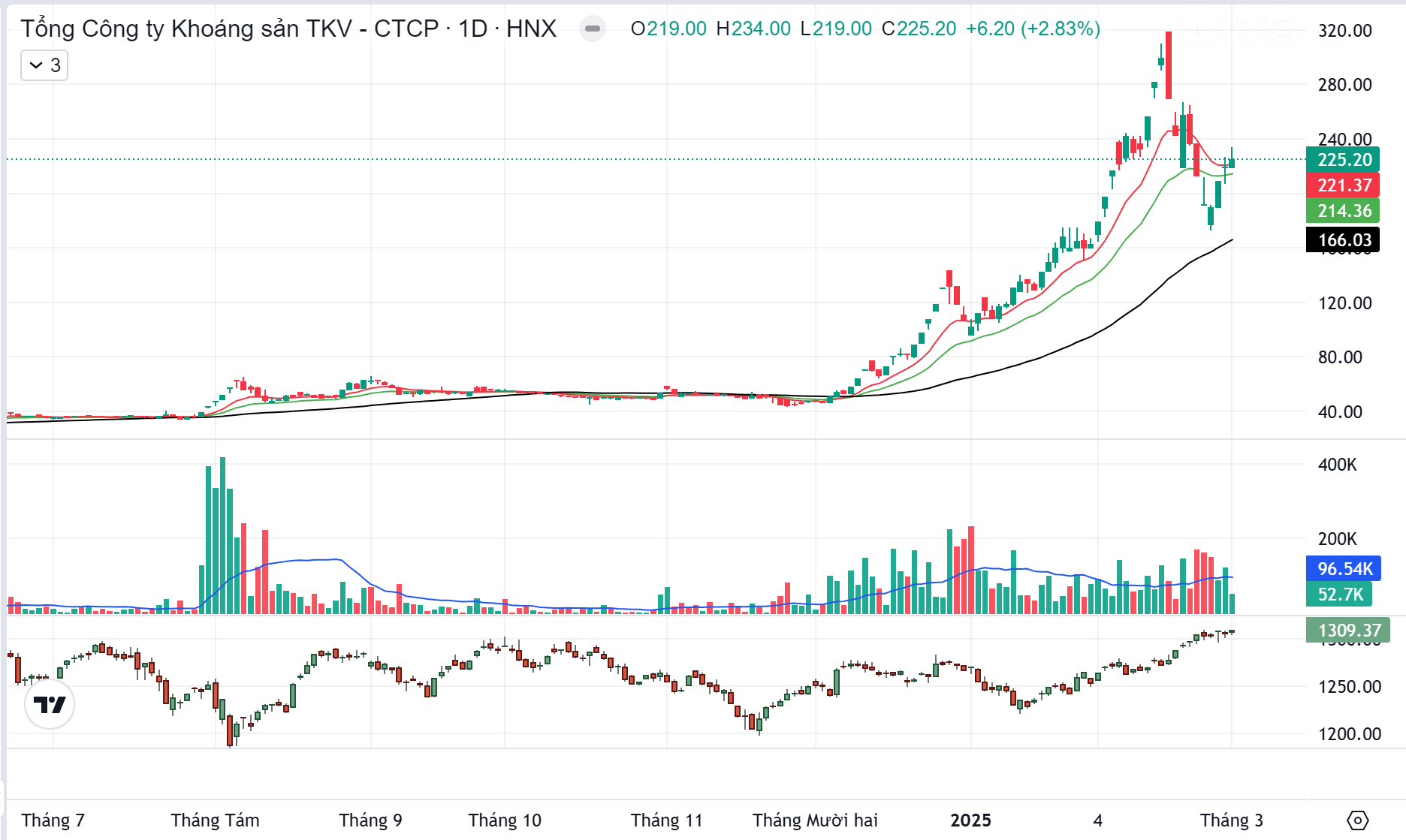This screenshot has width=1406, height=840.
Task: Click the TradingView logo
Action: tap(50, 705)
